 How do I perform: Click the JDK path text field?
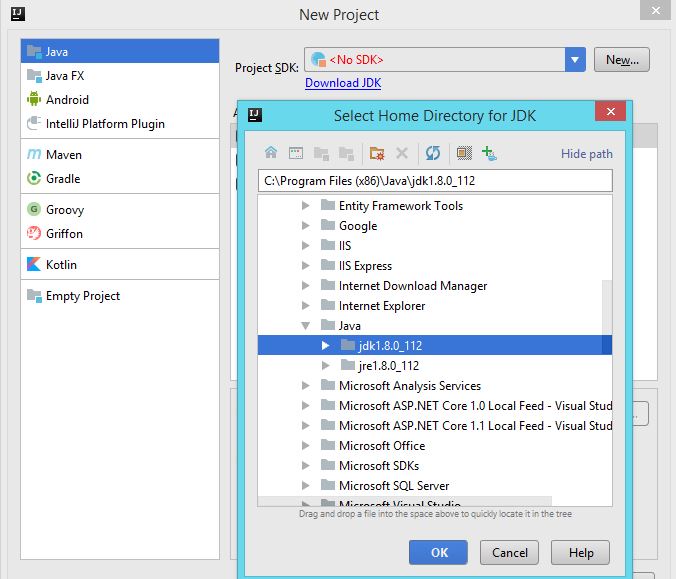(434, 181)
